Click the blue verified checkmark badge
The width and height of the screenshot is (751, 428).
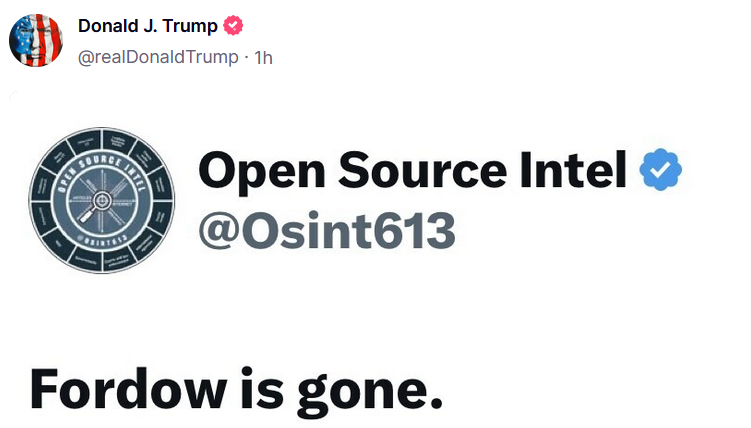click(x=660, y=169)
